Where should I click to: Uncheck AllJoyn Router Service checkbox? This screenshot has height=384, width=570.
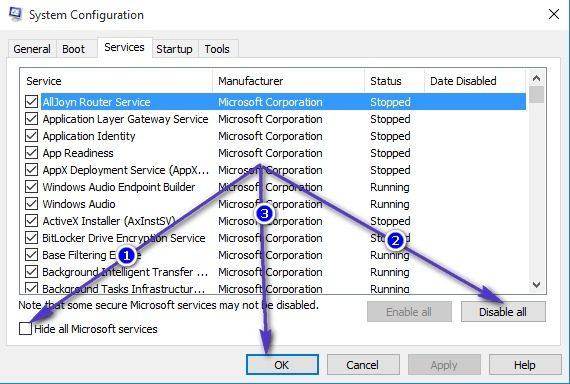click(x=32, y=101)
